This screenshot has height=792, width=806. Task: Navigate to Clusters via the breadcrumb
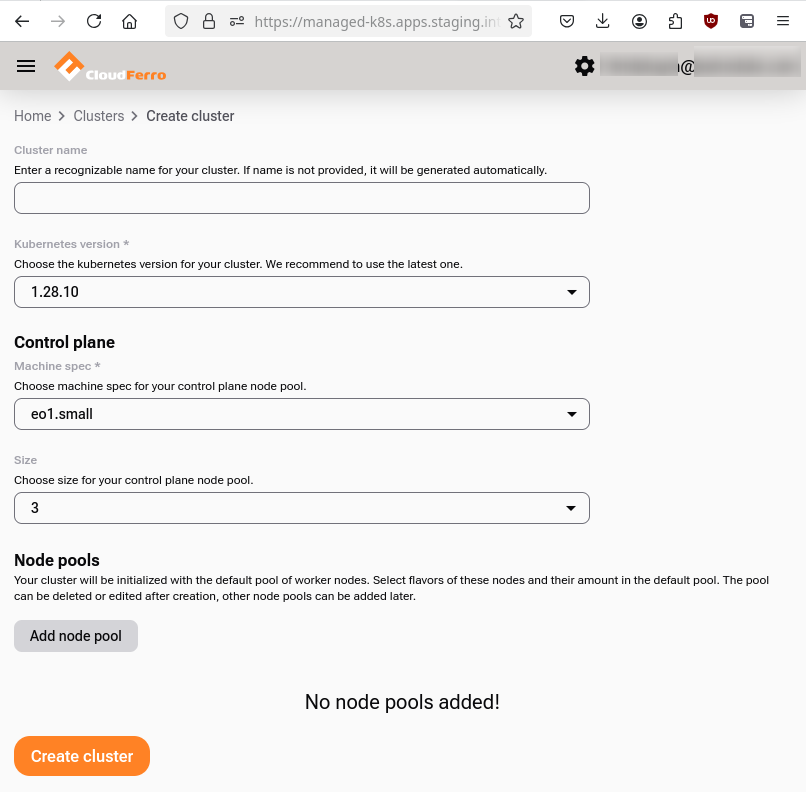pyautogui.click(x=98, y=116)
